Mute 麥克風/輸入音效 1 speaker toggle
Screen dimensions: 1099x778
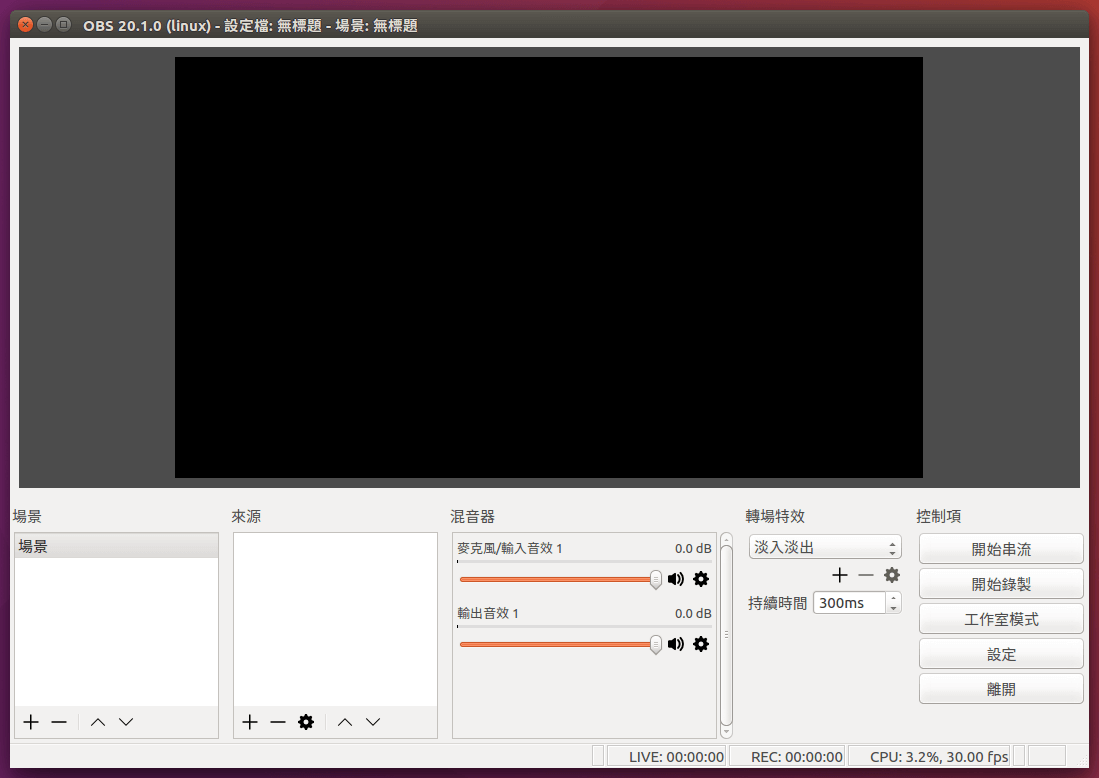[x=676, y=579]
